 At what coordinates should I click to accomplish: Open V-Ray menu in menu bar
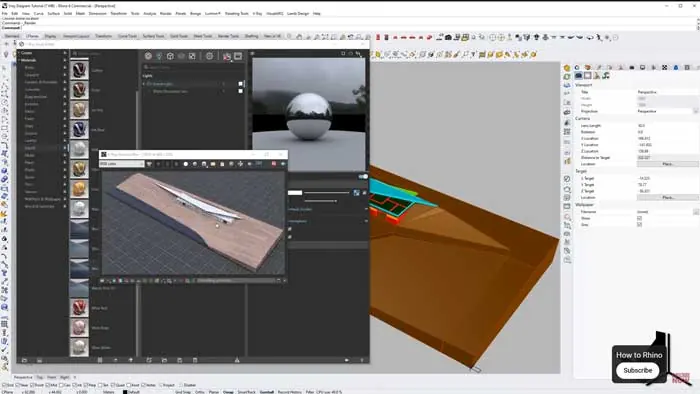(x=257, y=14)
